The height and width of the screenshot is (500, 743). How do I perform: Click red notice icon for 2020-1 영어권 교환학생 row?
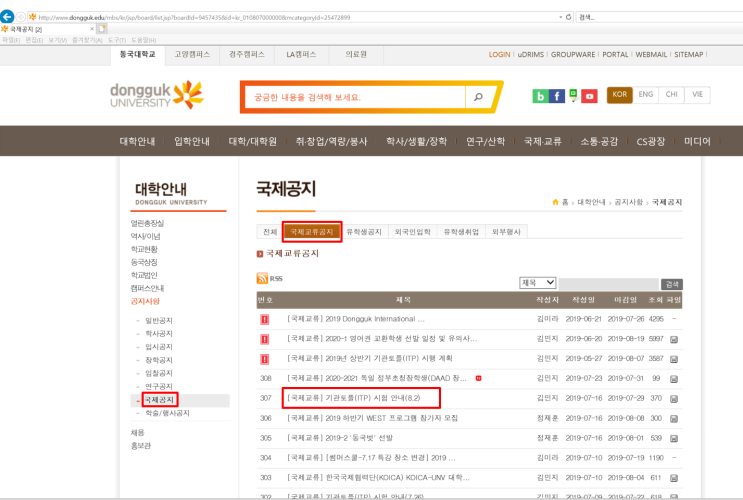tap(264, 339)
